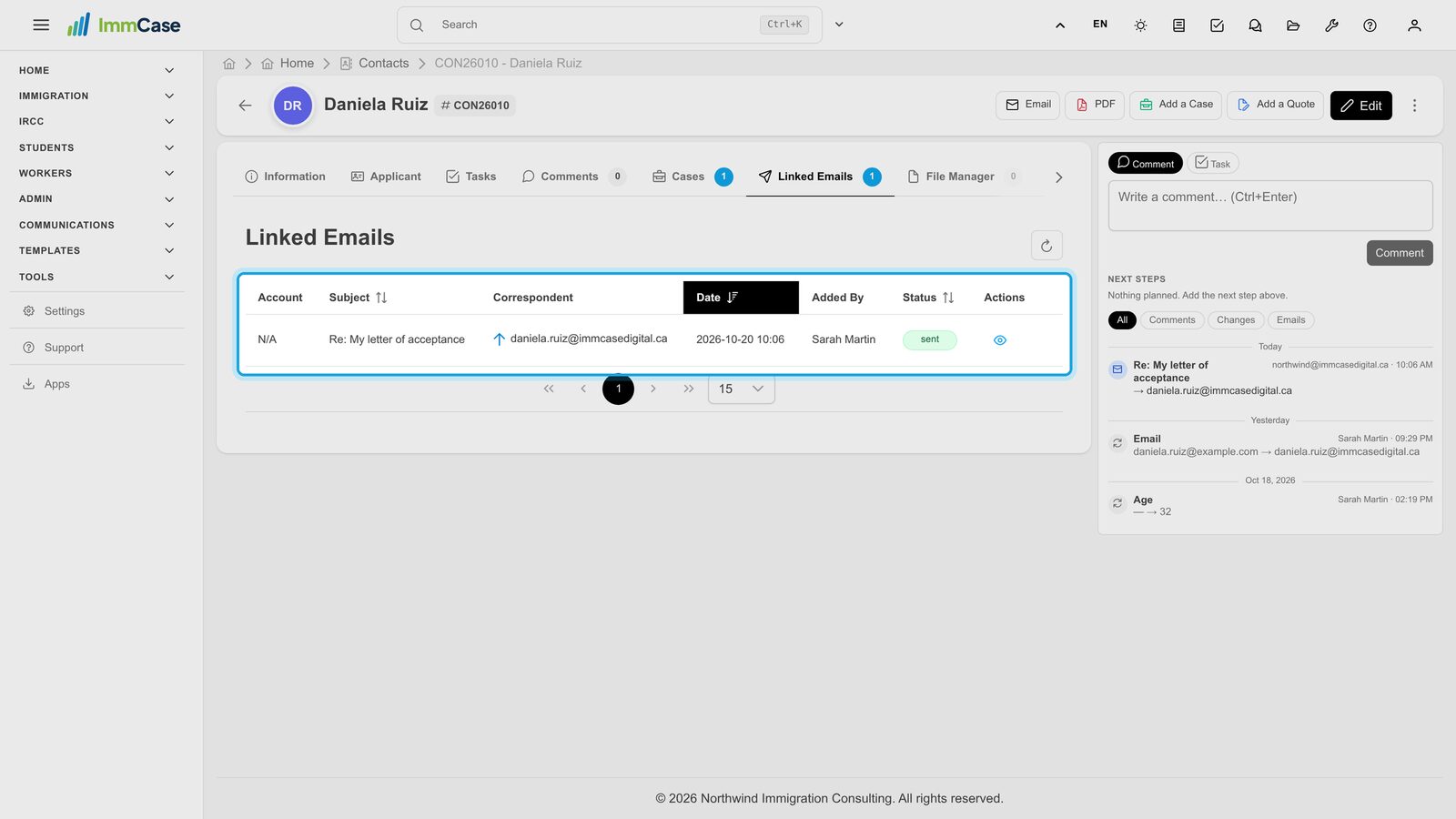This screenshot has width=1456, height=819.
Task: Filter activity by Comments
Action: click(x=1172, y=320)
